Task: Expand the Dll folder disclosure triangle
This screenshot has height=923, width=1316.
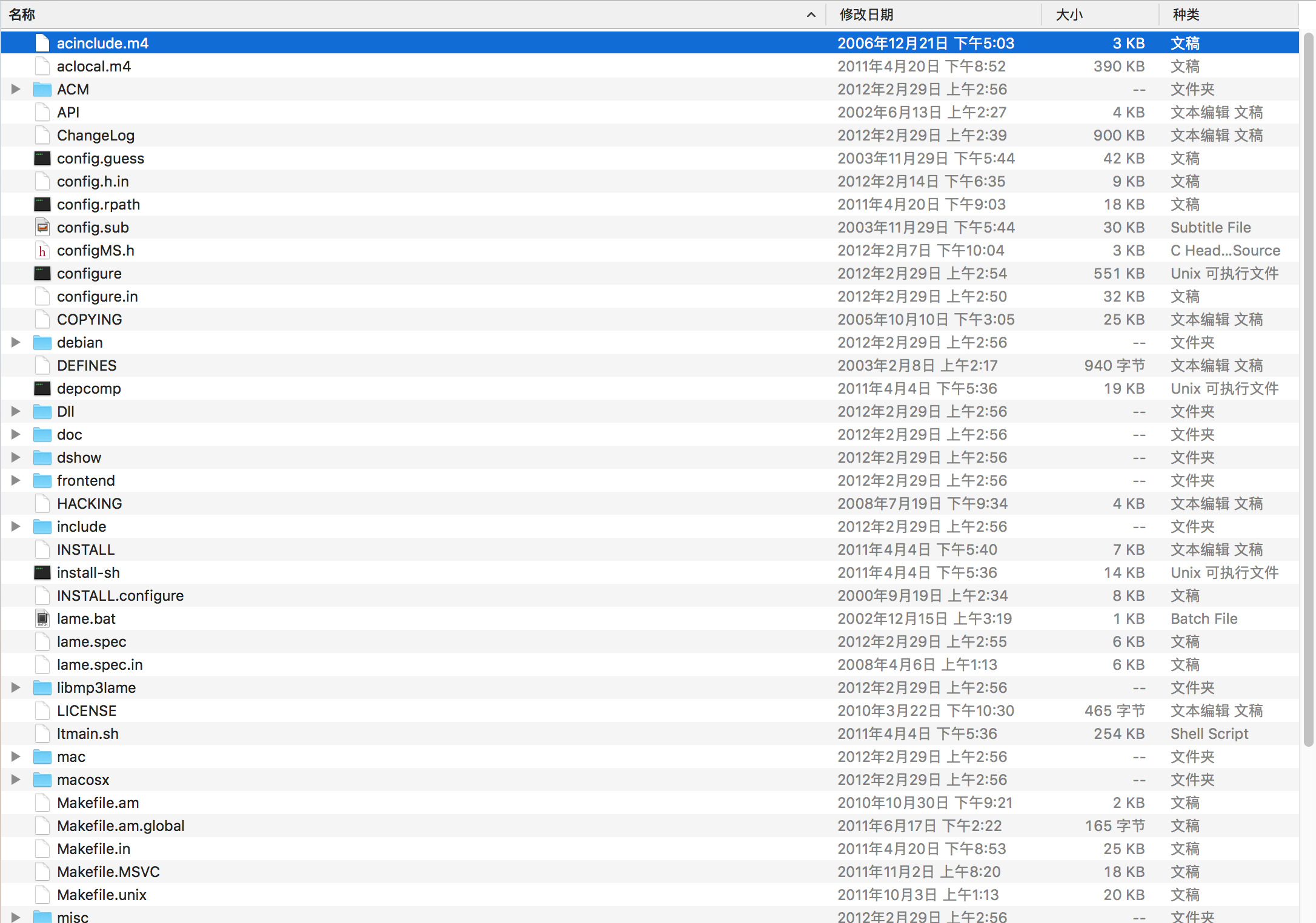Action: 16,411
